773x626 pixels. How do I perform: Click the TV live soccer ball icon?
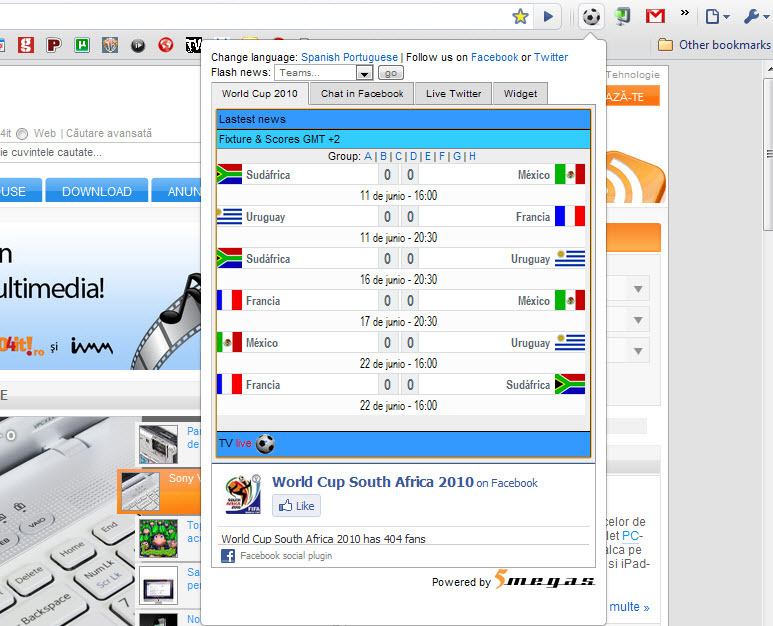click(x=265, y=444)
